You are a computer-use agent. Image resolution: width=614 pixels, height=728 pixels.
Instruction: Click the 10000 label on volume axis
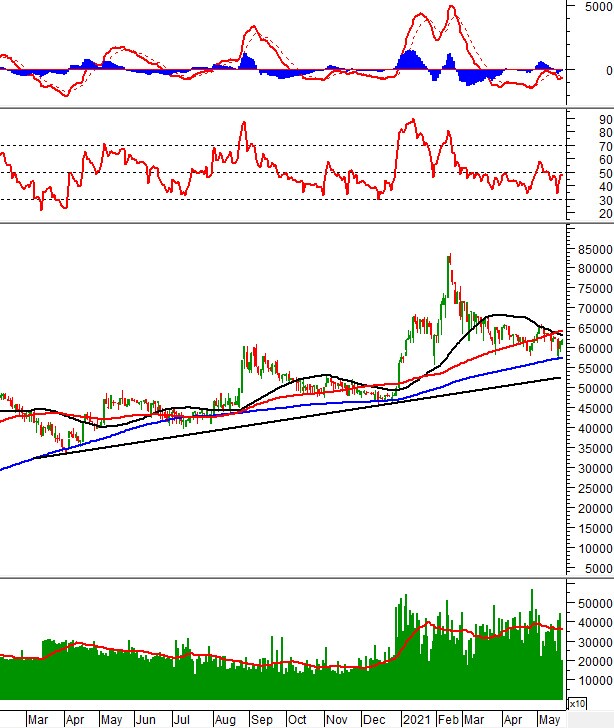(595, 680)
